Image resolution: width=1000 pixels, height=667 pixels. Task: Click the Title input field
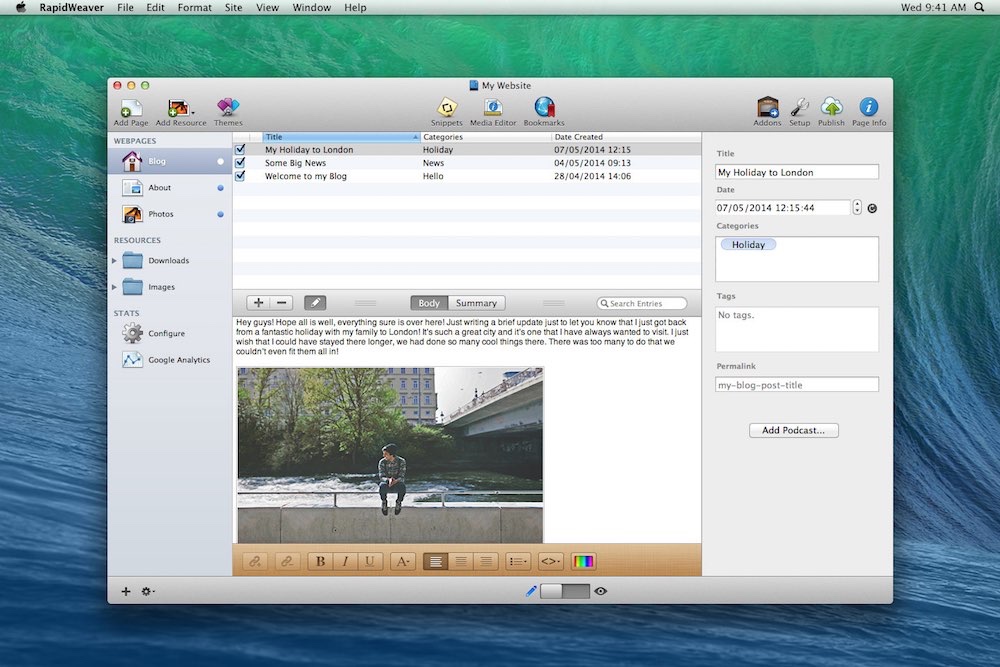tap(797, 172)
